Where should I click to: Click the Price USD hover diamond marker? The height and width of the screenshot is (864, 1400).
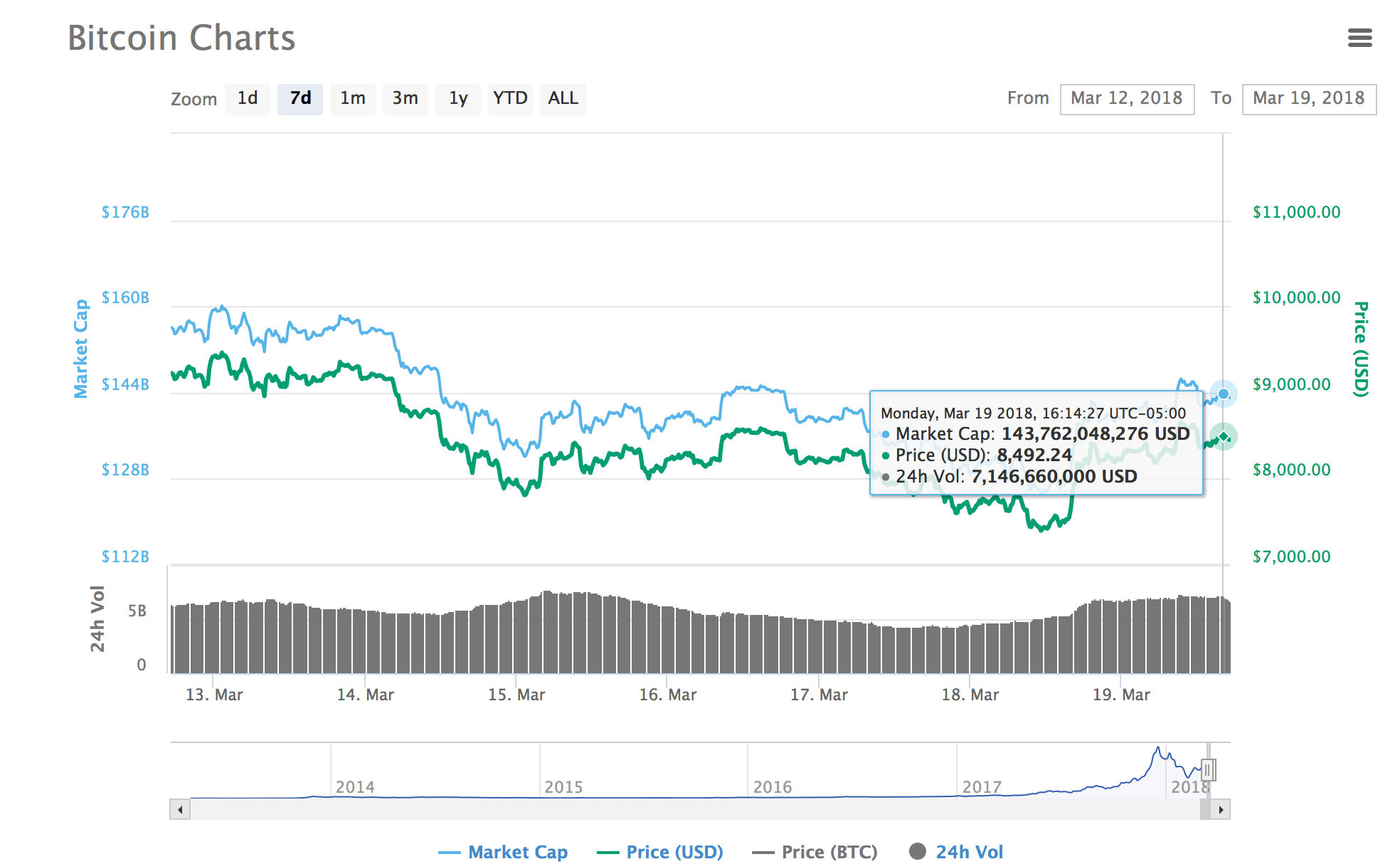[1224, 436]
